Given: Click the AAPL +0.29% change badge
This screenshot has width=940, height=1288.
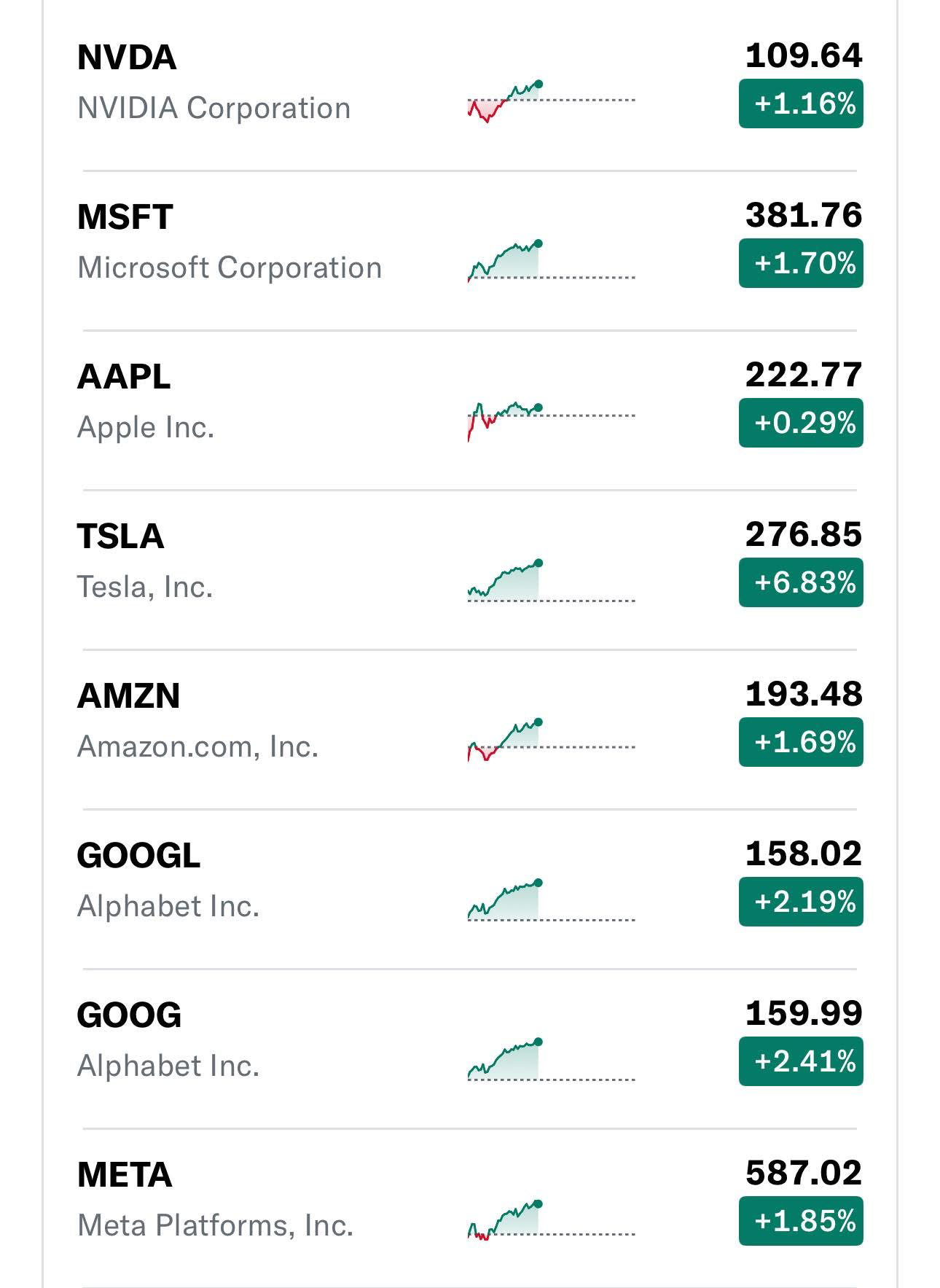Looking at the screenshot, I should (x=801, y=423).
